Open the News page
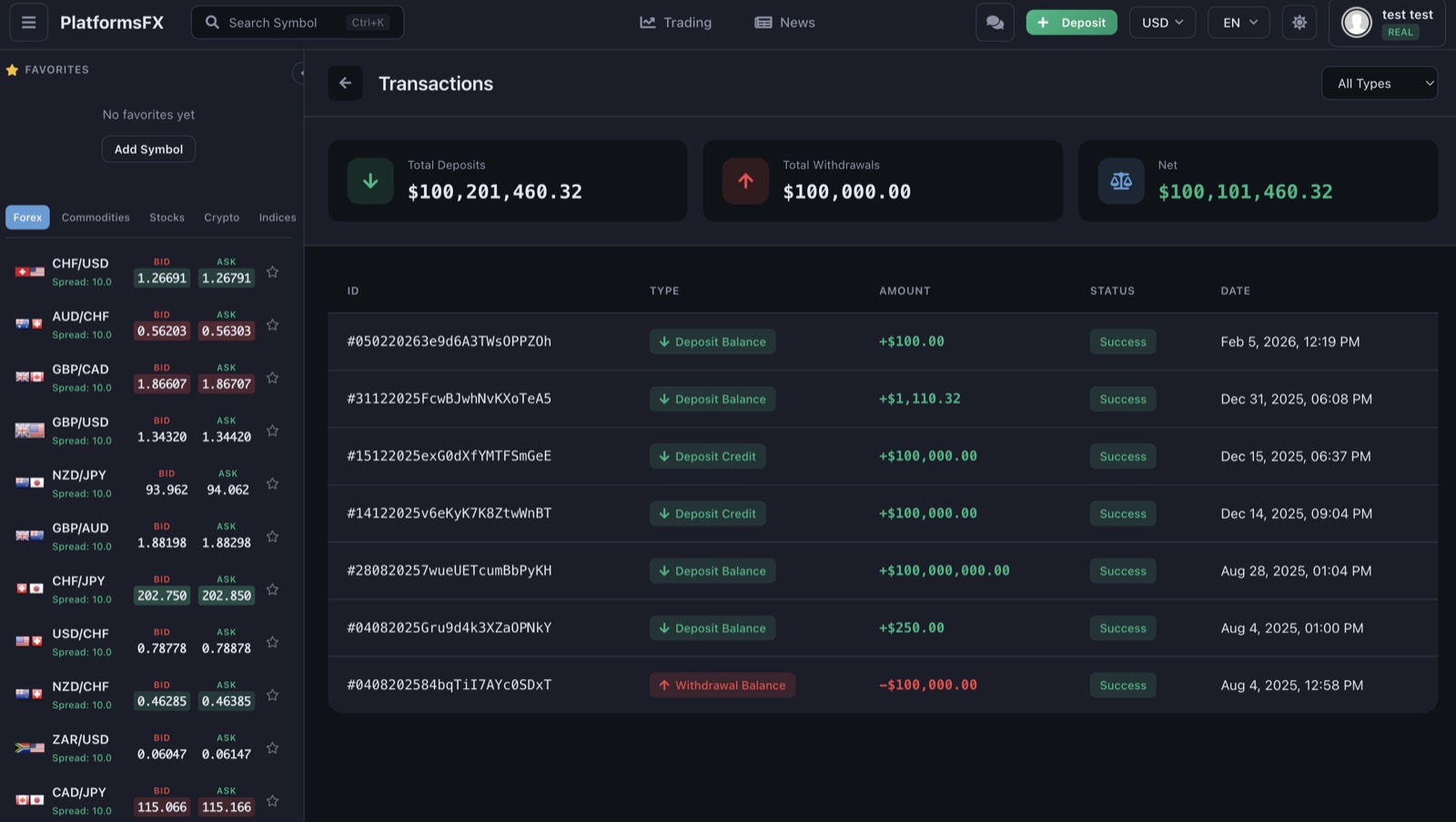1456x822 pixels. [x=784, y=22]
